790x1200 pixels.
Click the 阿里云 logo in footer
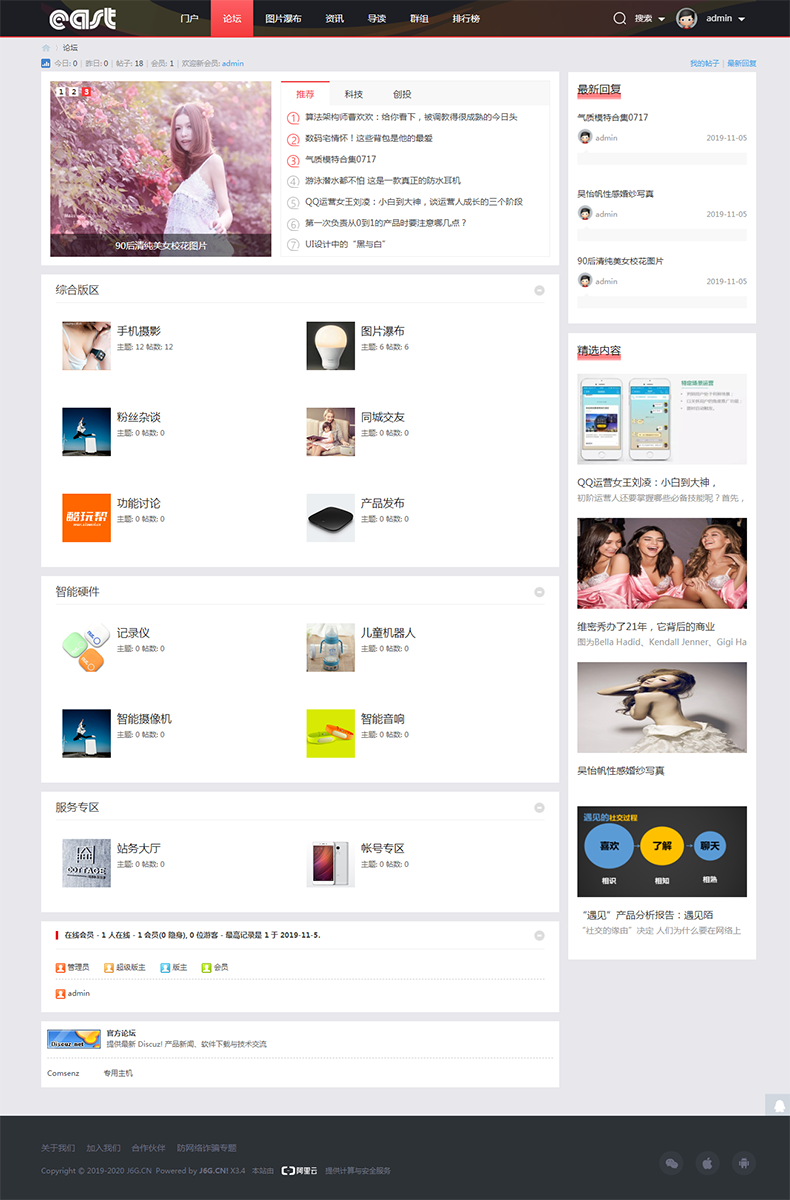[298, 1170]
